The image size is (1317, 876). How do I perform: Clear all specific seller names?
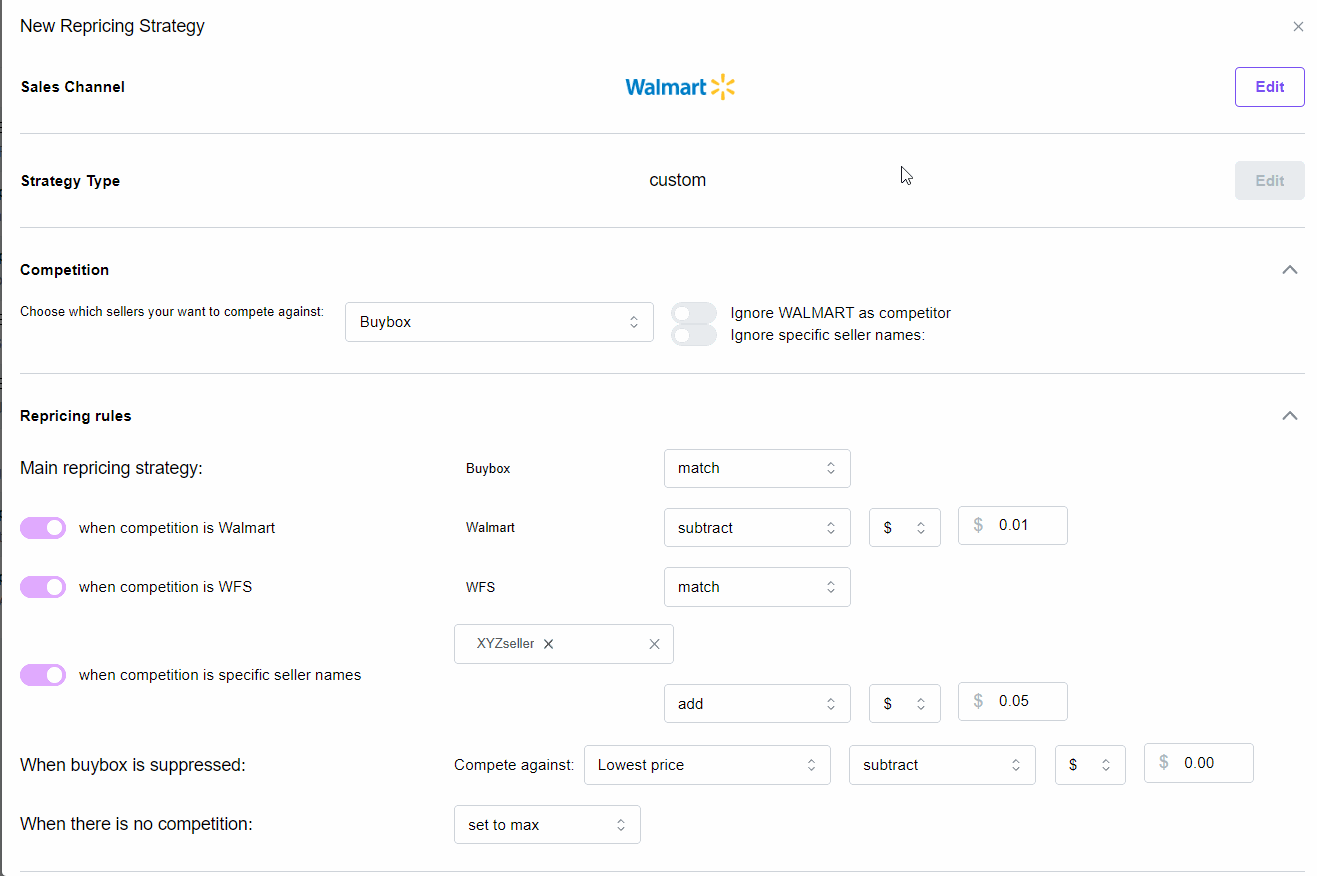(x=654, y=644)
